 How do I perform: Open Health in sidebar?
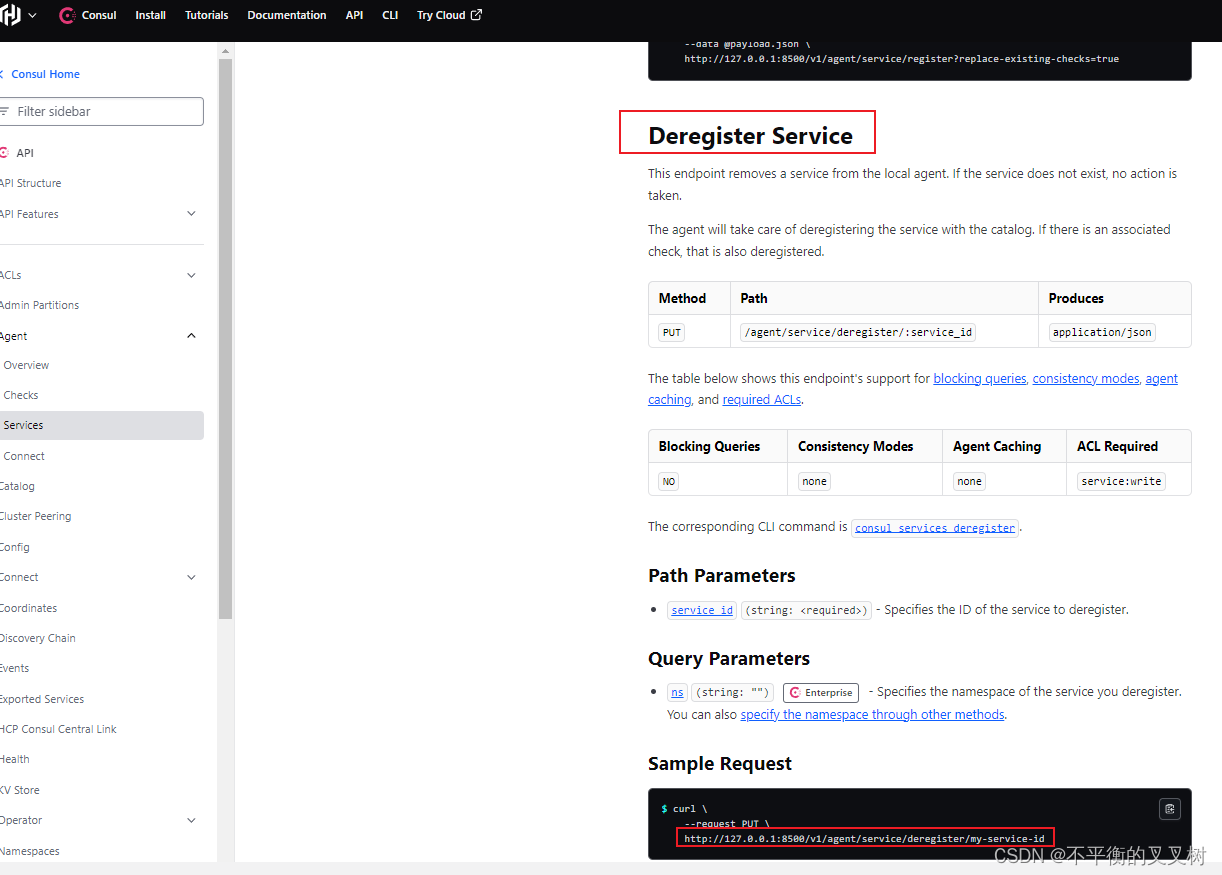click(x=16, y=759)
